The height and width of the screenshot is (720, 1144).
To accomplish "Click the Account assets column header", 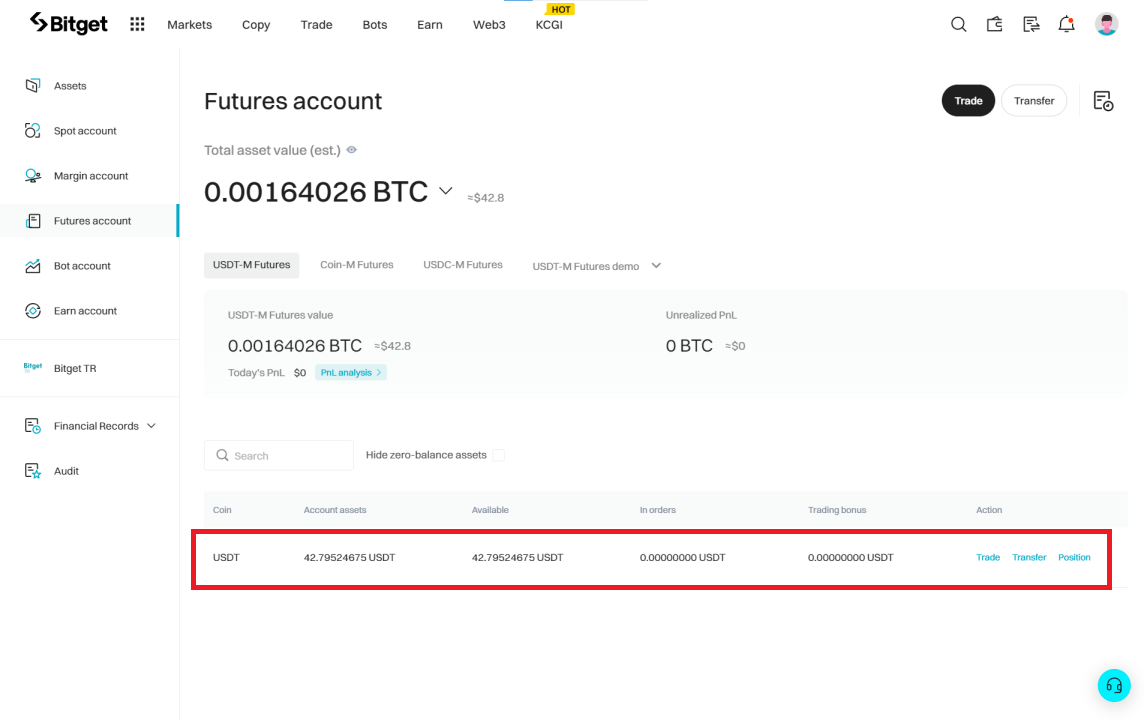I will pos(335,510).
